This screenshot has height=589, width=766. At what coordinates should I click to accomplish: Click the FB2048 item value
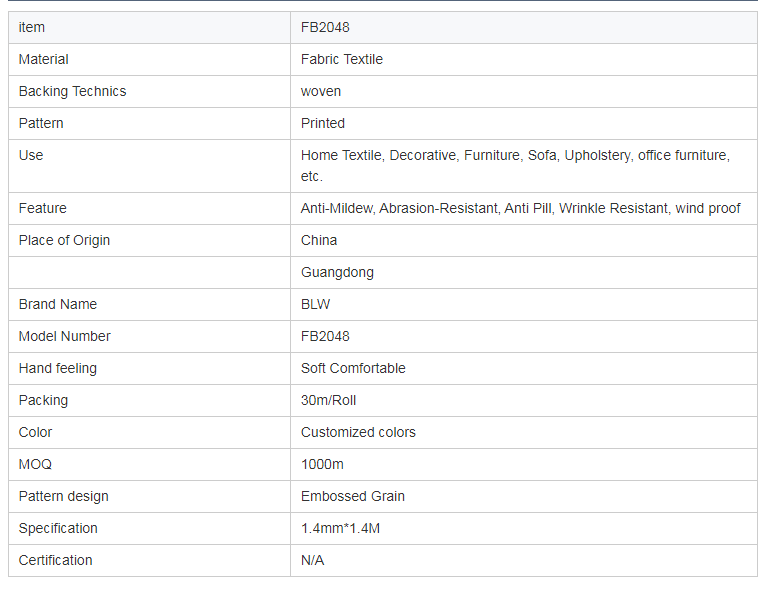pos(325,27)
